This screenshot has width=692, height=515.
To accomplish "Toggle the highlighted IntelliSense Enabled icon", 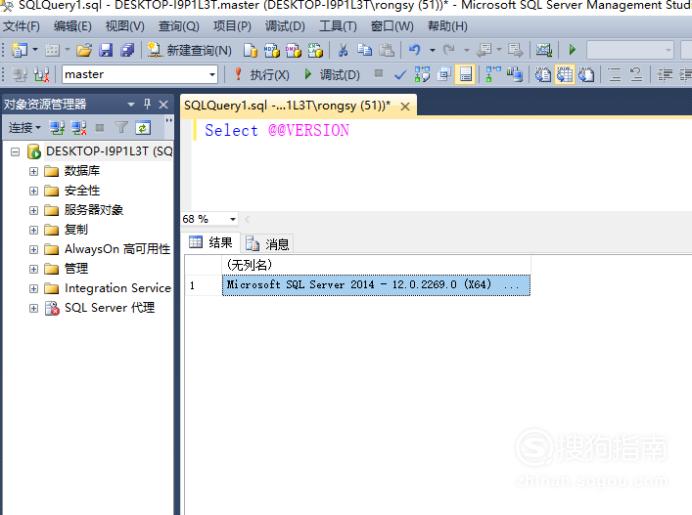I will 466,75.
